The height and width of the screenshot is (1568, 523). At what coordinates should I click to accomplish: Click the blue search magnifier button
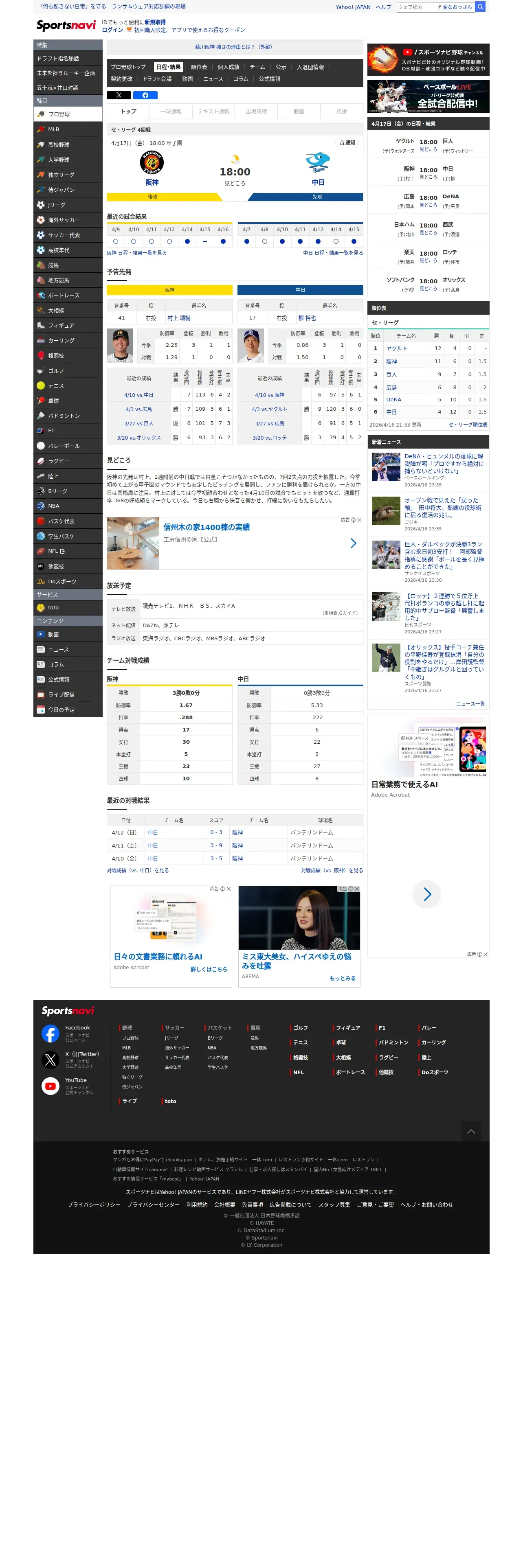[x=480, y=7]
